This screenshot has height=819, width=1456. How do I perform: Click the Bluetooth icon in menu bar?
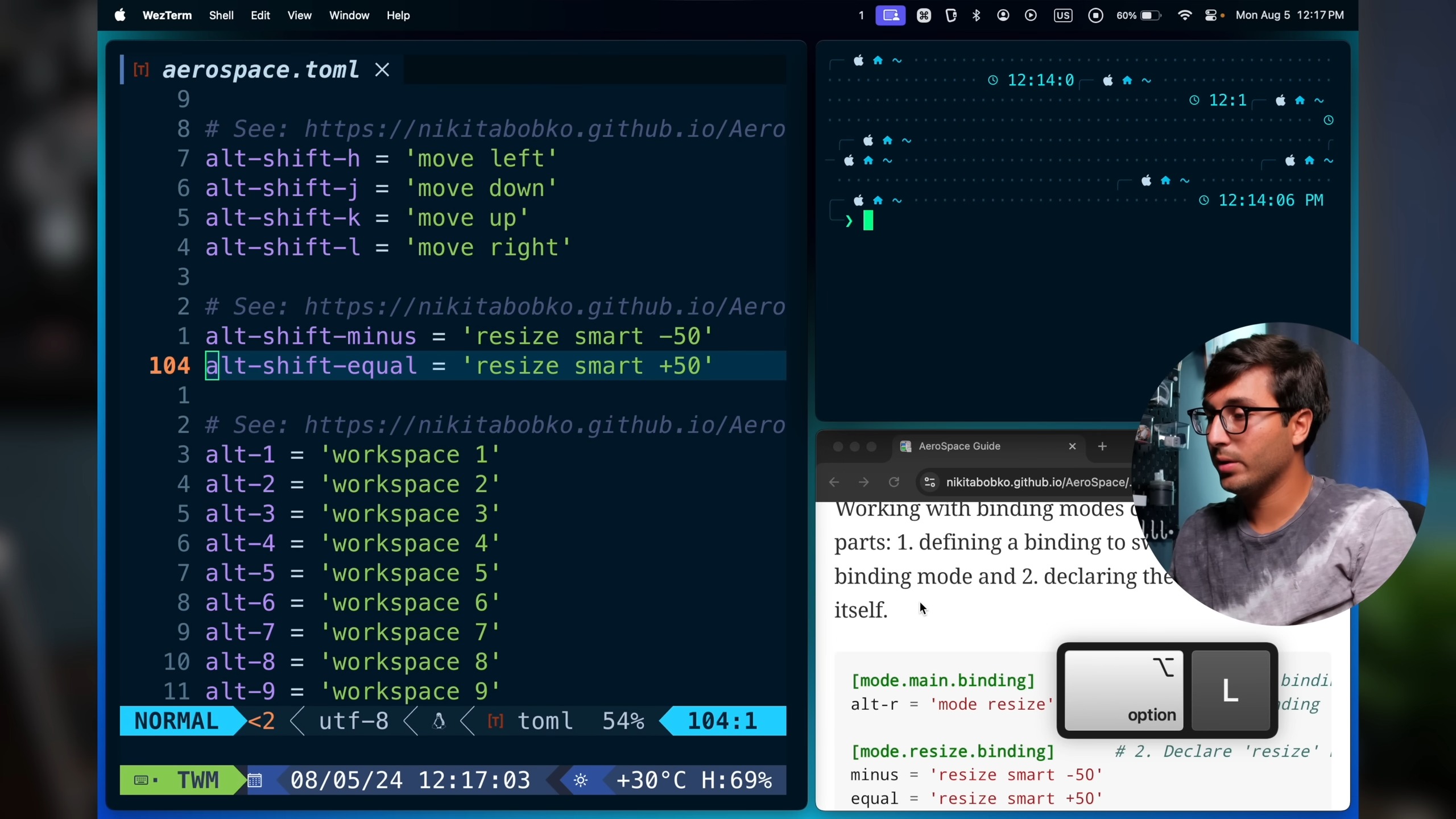click(977, 15)
